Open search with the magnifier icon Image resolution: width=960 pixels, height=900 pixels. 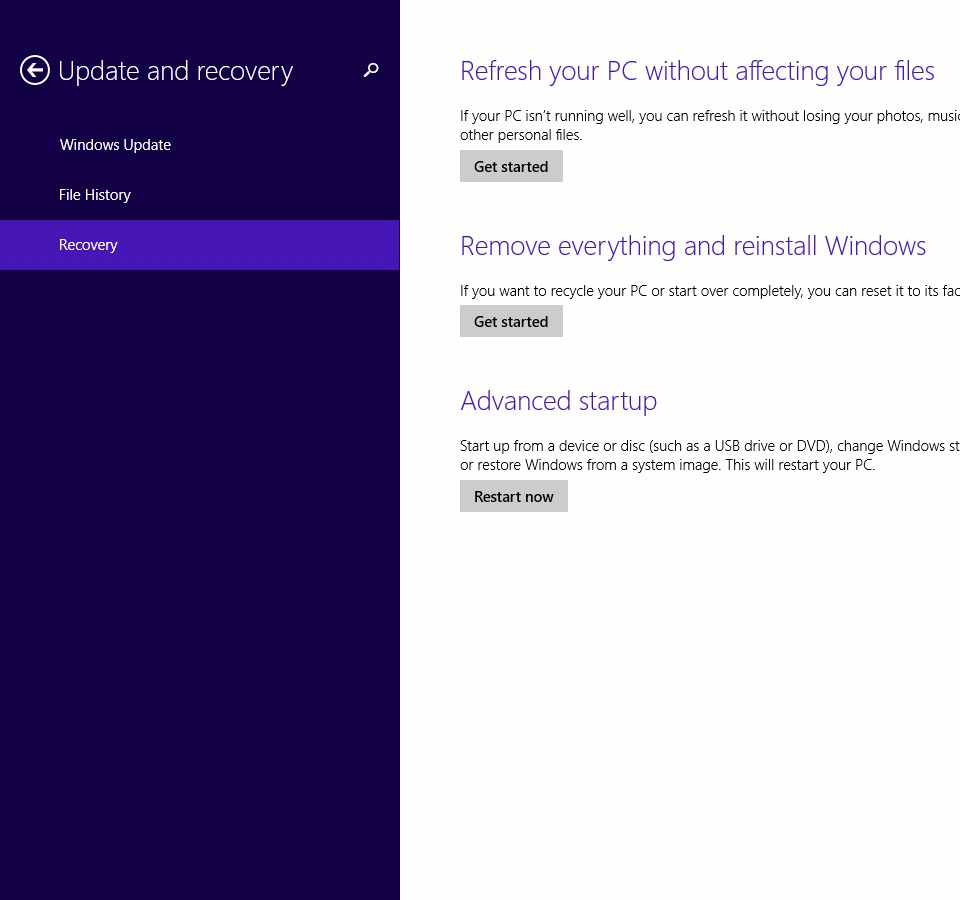pos(371,70)
